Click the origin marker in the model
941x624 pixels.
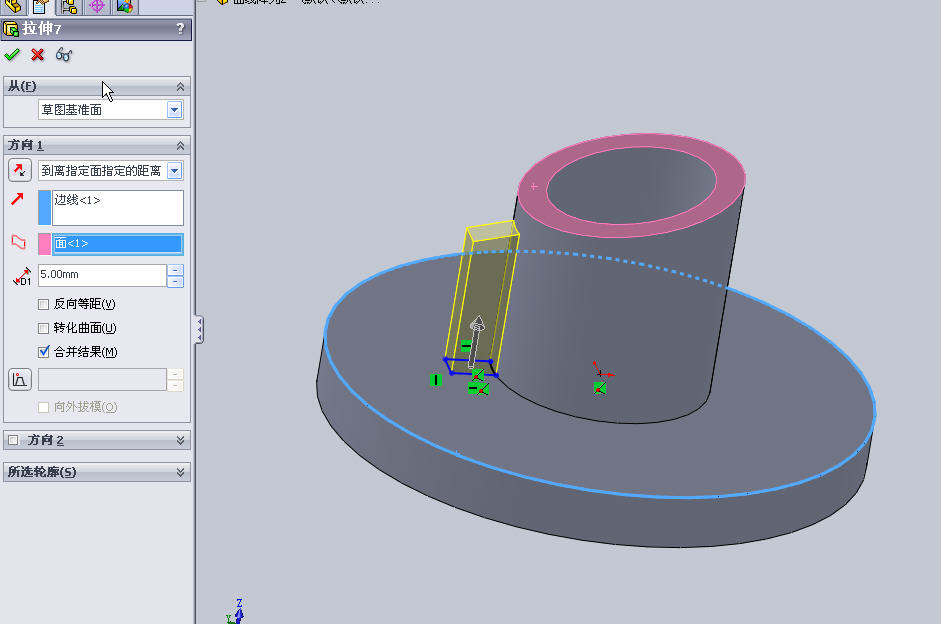click(601, 372)
